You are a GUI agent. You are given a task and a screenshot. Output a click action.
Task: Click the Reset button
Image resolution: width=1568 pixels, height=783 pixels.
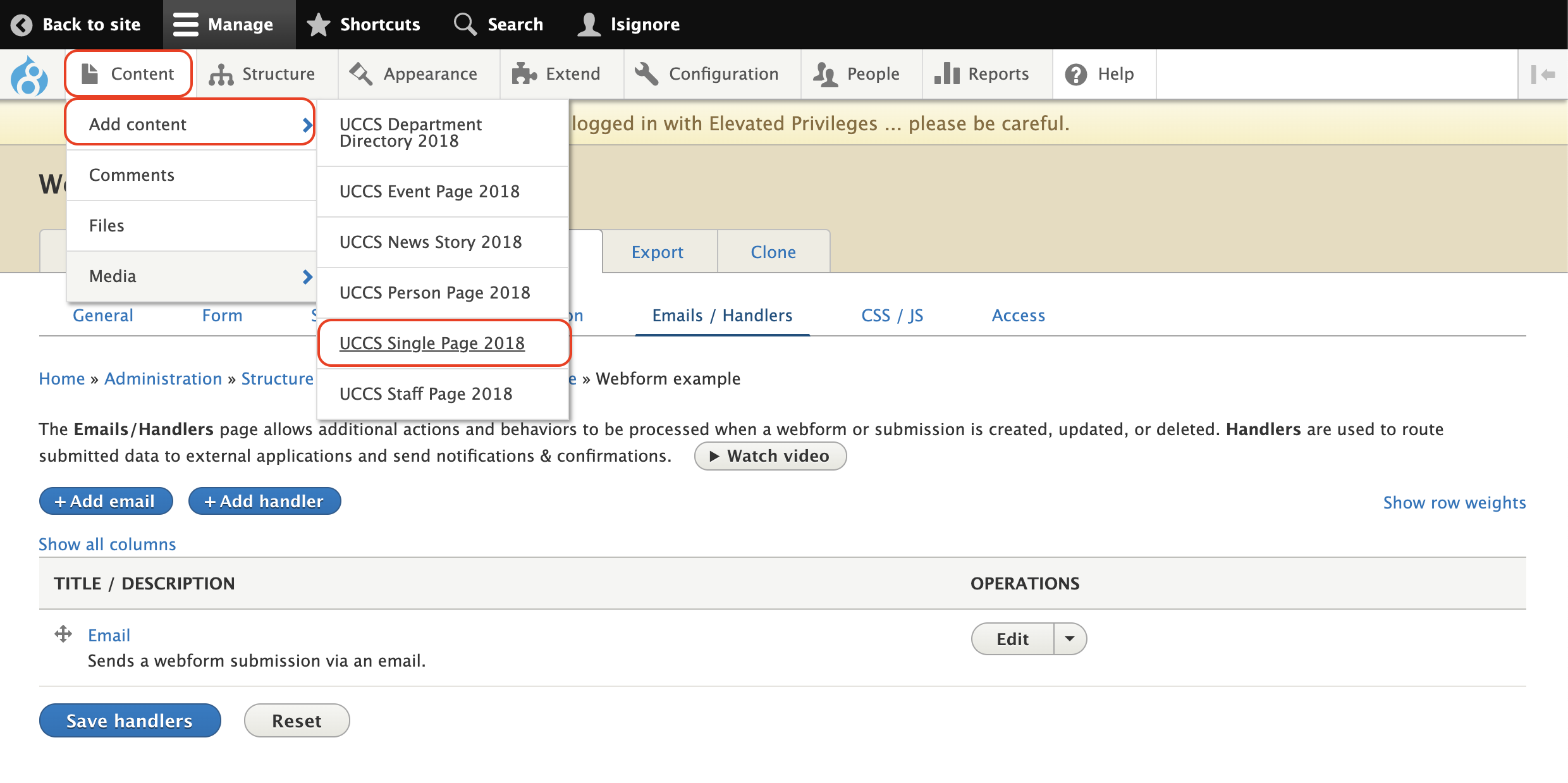pyautogui.click(x=297, y=720)
